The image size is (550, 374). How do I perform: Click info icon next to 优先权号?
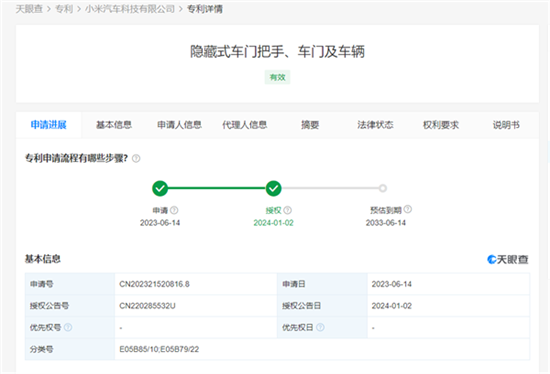68,327
